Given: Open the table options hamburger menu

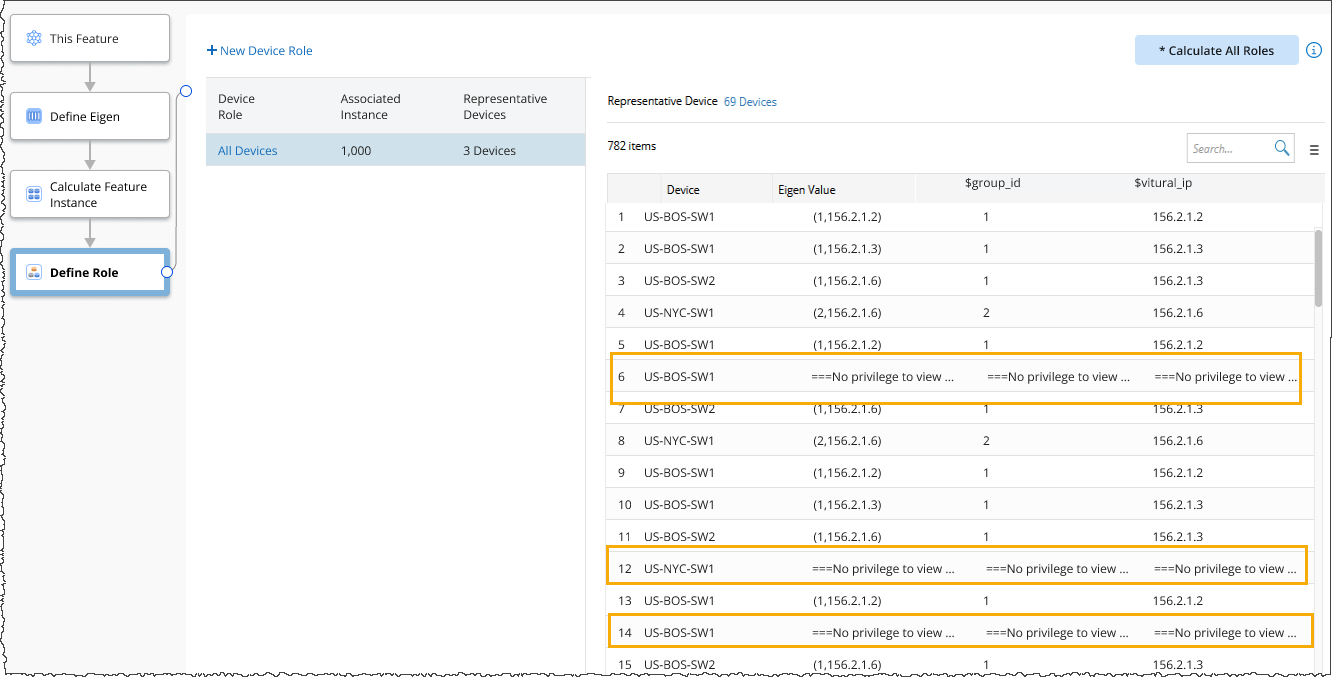Looking at the screenshot, I should (1314, 150).
